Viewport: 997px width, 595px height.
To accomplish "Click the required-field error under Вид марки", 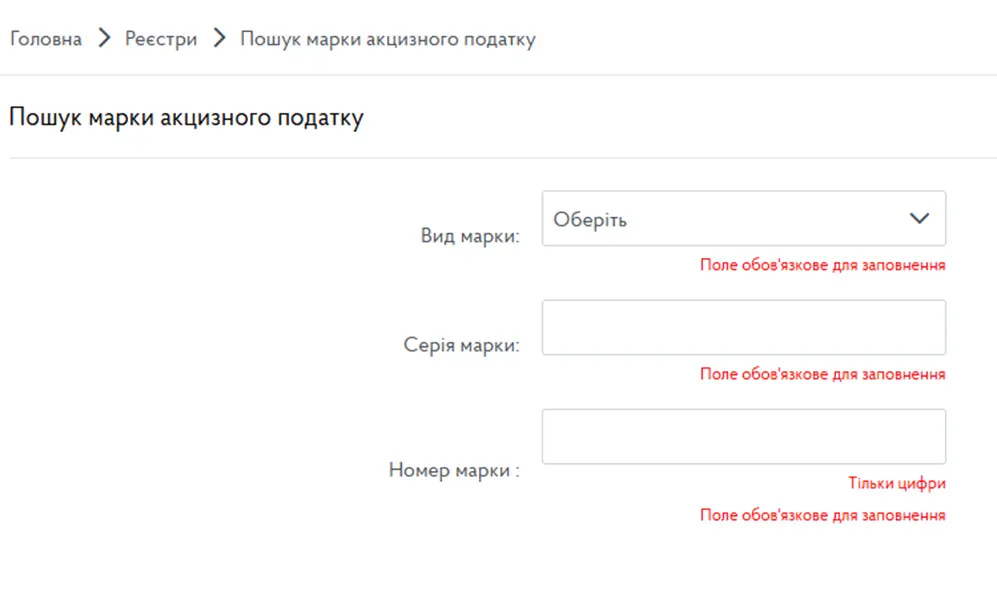I will [822, 265].
